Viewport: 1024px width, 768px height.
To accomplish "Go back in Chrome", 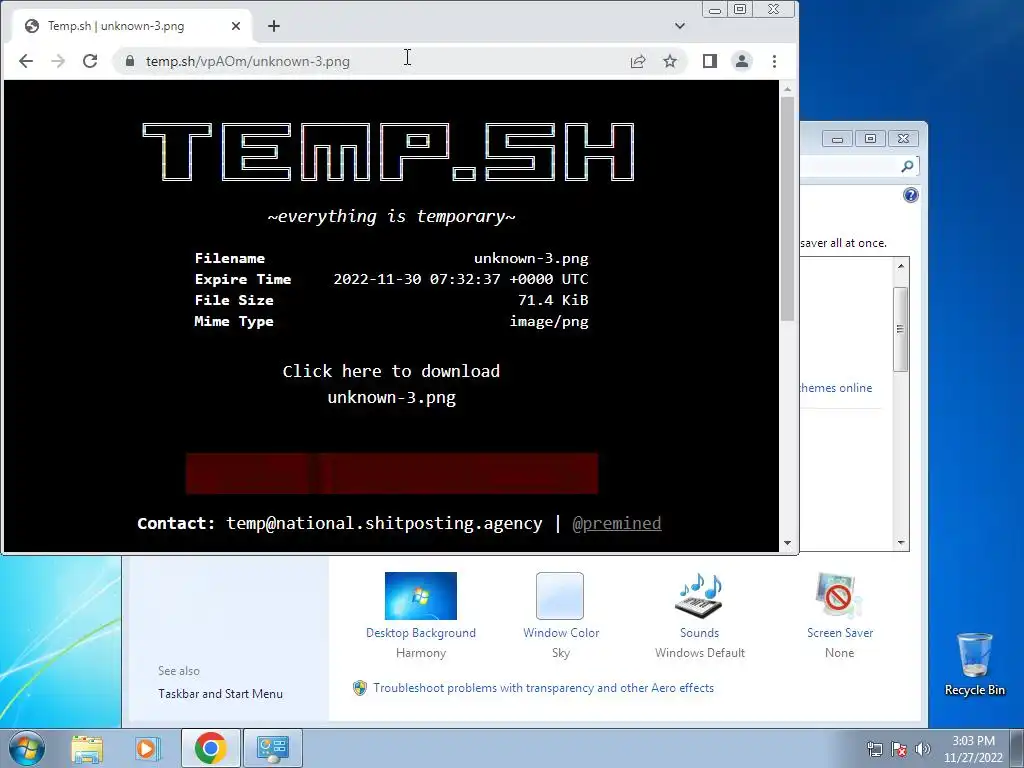I will pos(25,61).
